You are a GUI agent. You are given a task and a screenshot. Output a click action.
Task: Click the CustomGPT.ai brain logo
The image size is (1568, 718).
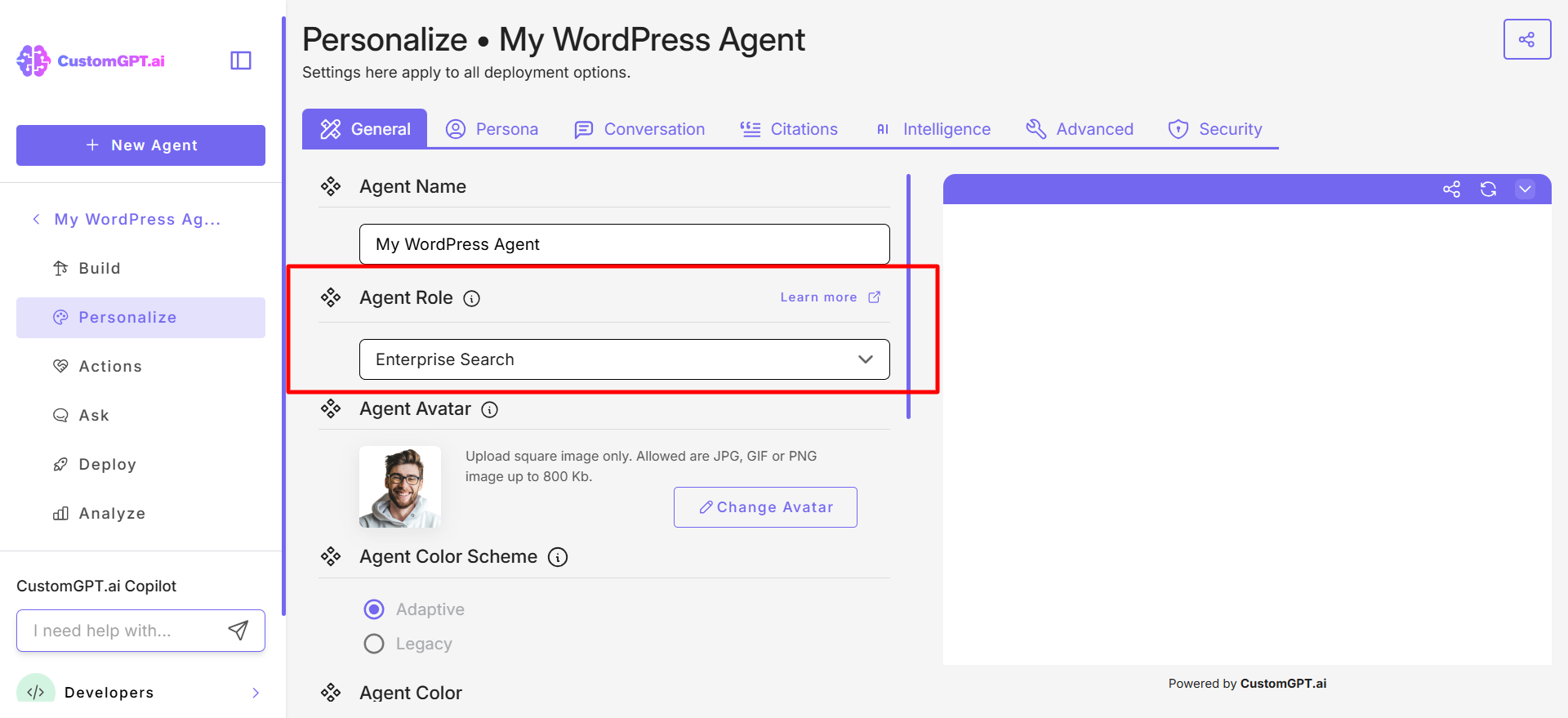33,60
